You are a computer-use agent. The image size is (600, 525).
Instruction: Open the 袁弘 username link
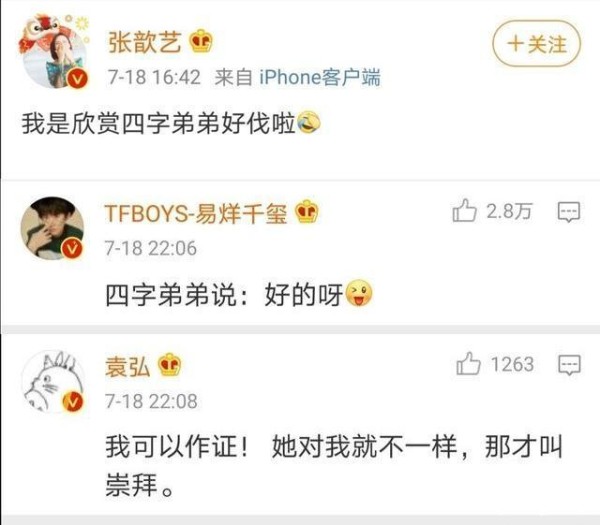(x=127, y=366)
